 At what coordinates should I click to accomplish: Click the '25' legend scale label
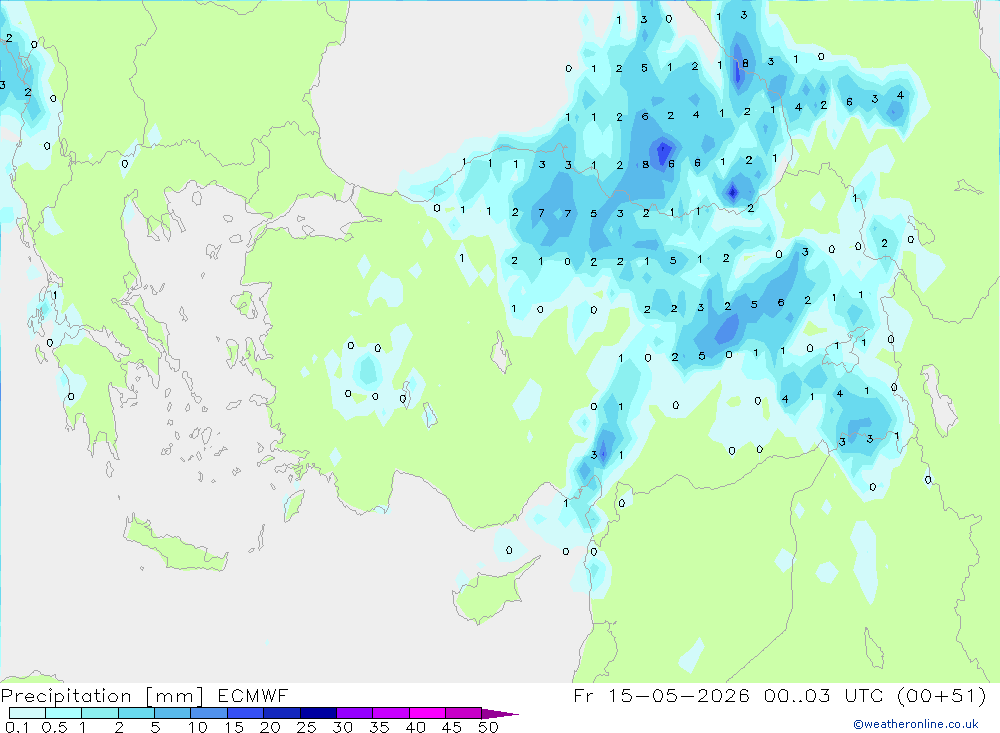pos(307,727)
